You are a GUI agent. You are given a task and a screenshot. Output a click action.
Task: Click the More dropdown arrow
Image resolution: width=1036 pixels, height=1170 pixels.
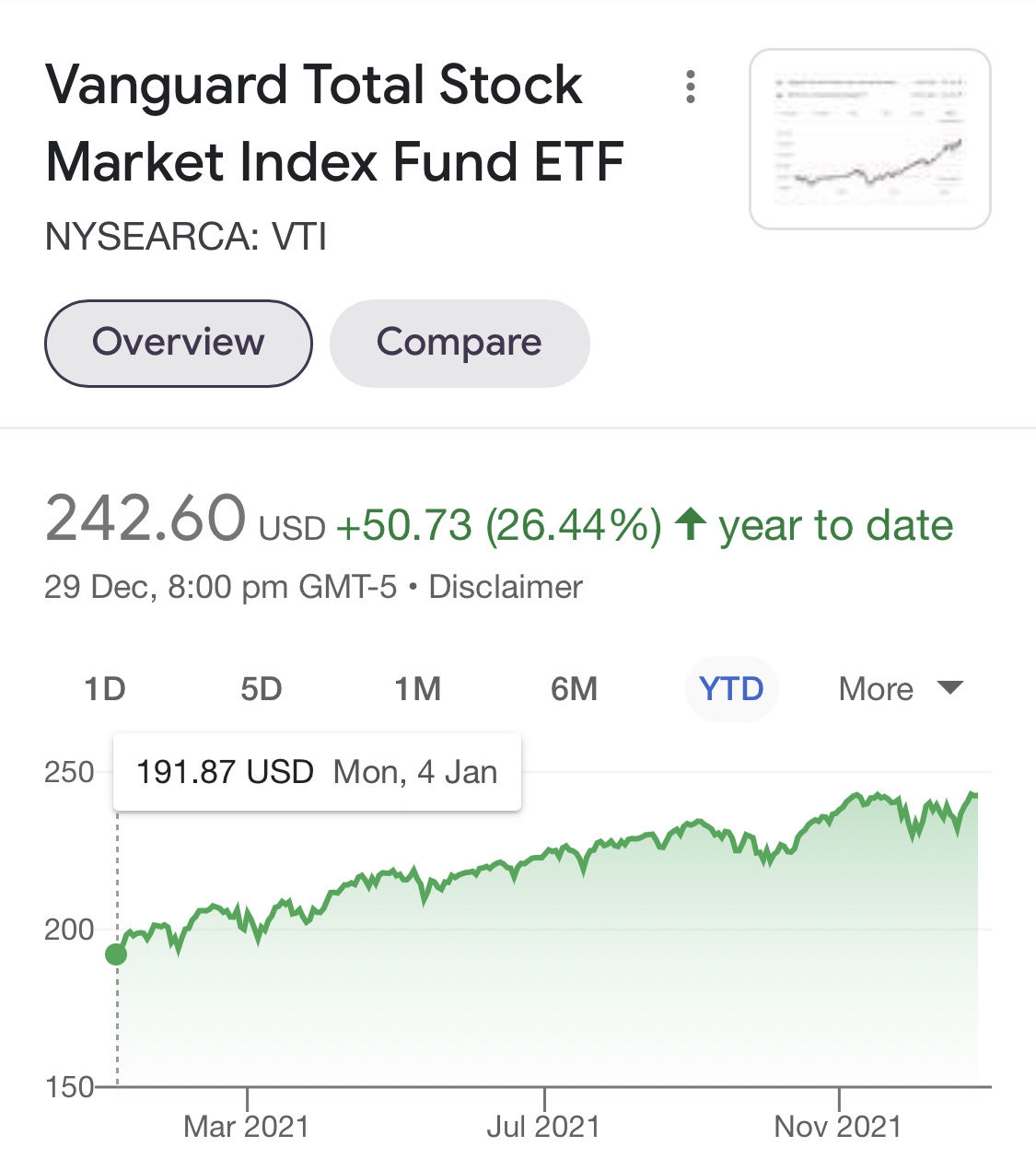coord(949,687)
